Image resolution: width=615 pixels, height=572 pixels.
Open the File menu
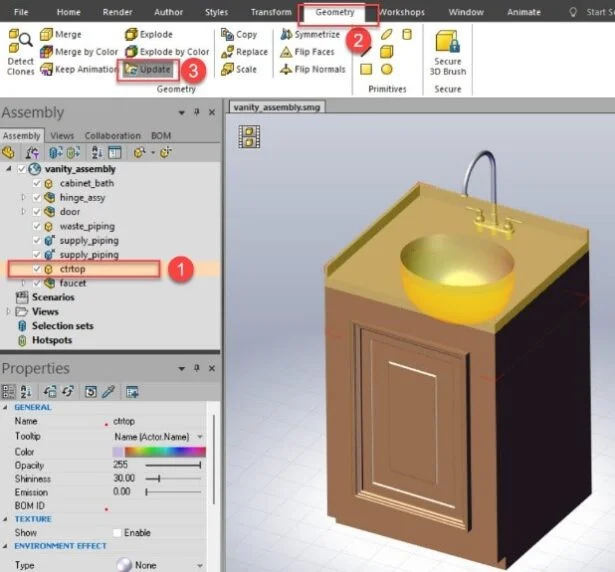coord(21,12)
